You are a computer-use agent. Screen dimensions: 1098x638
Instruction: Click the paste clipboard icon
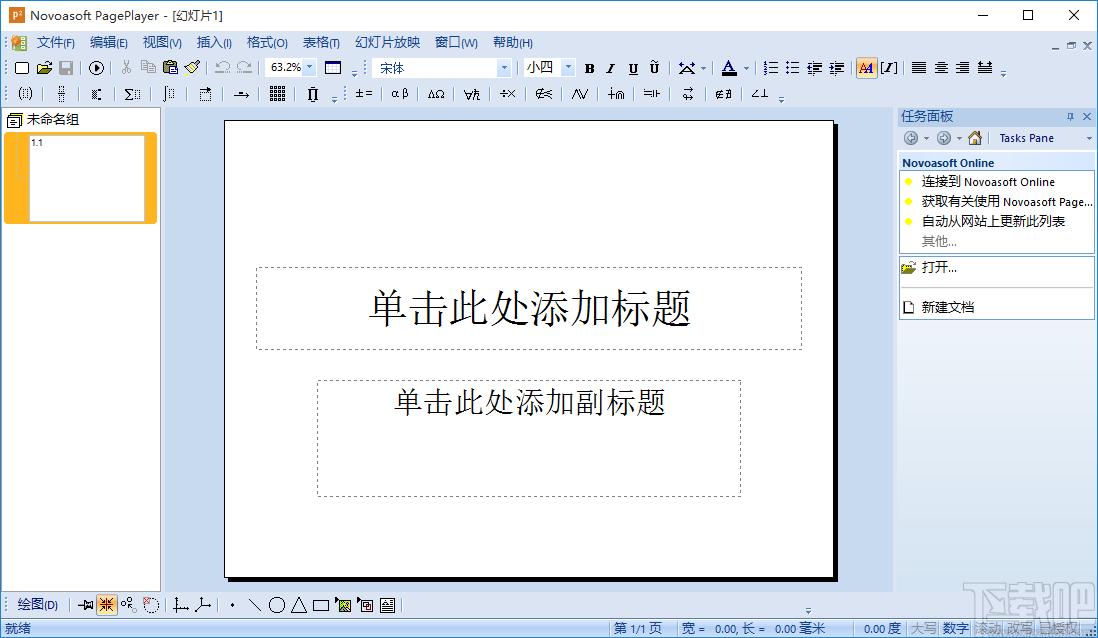point(170,67)
